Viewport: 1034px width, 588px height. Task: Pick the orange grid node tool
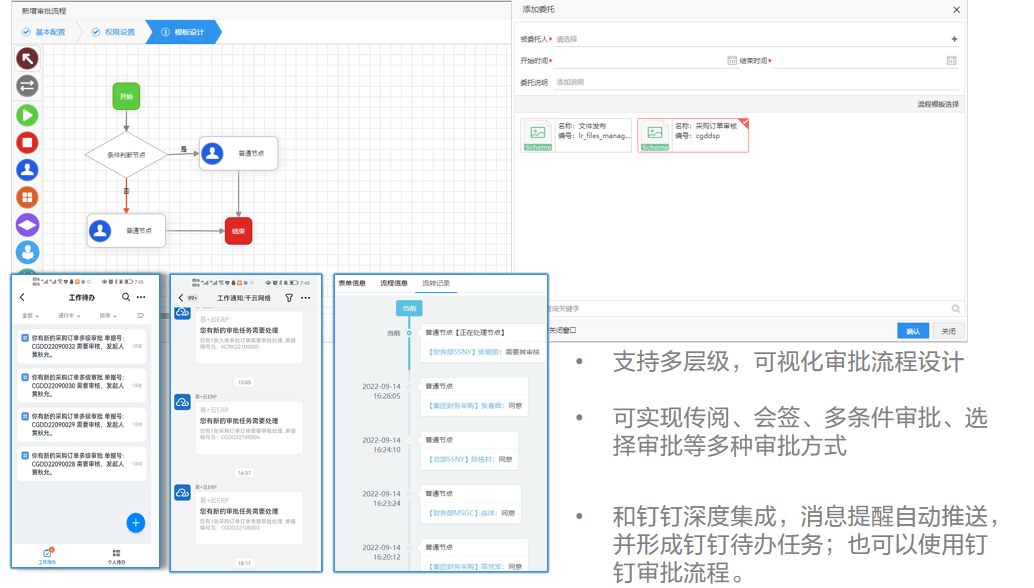coord(27,197)
